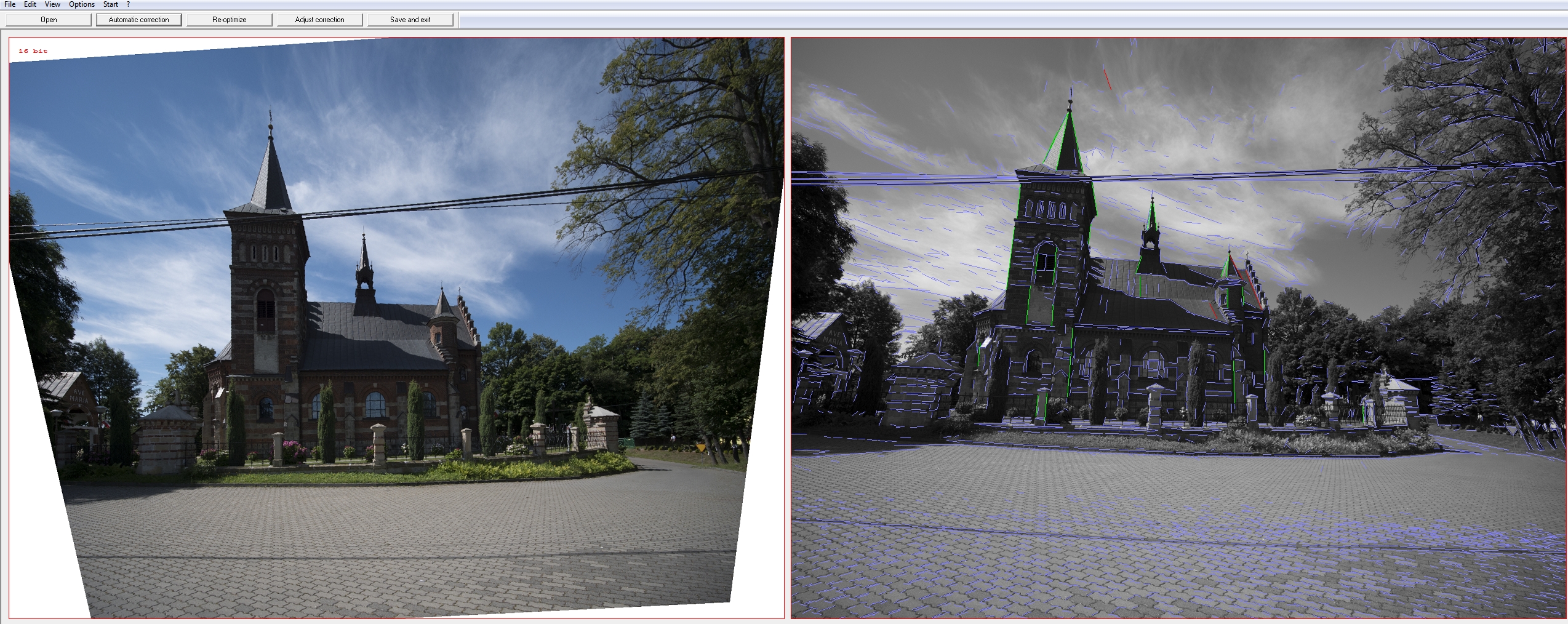
Task: Click the Re-optimize button
Action: [x=229, y=20]
